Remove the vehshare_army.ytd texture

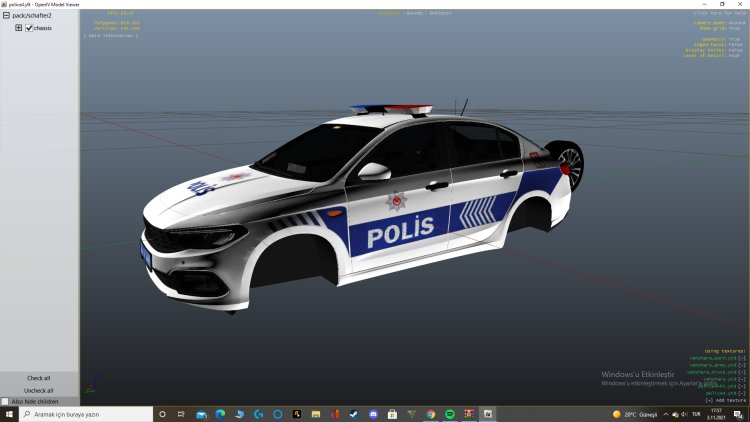point(741,365)
